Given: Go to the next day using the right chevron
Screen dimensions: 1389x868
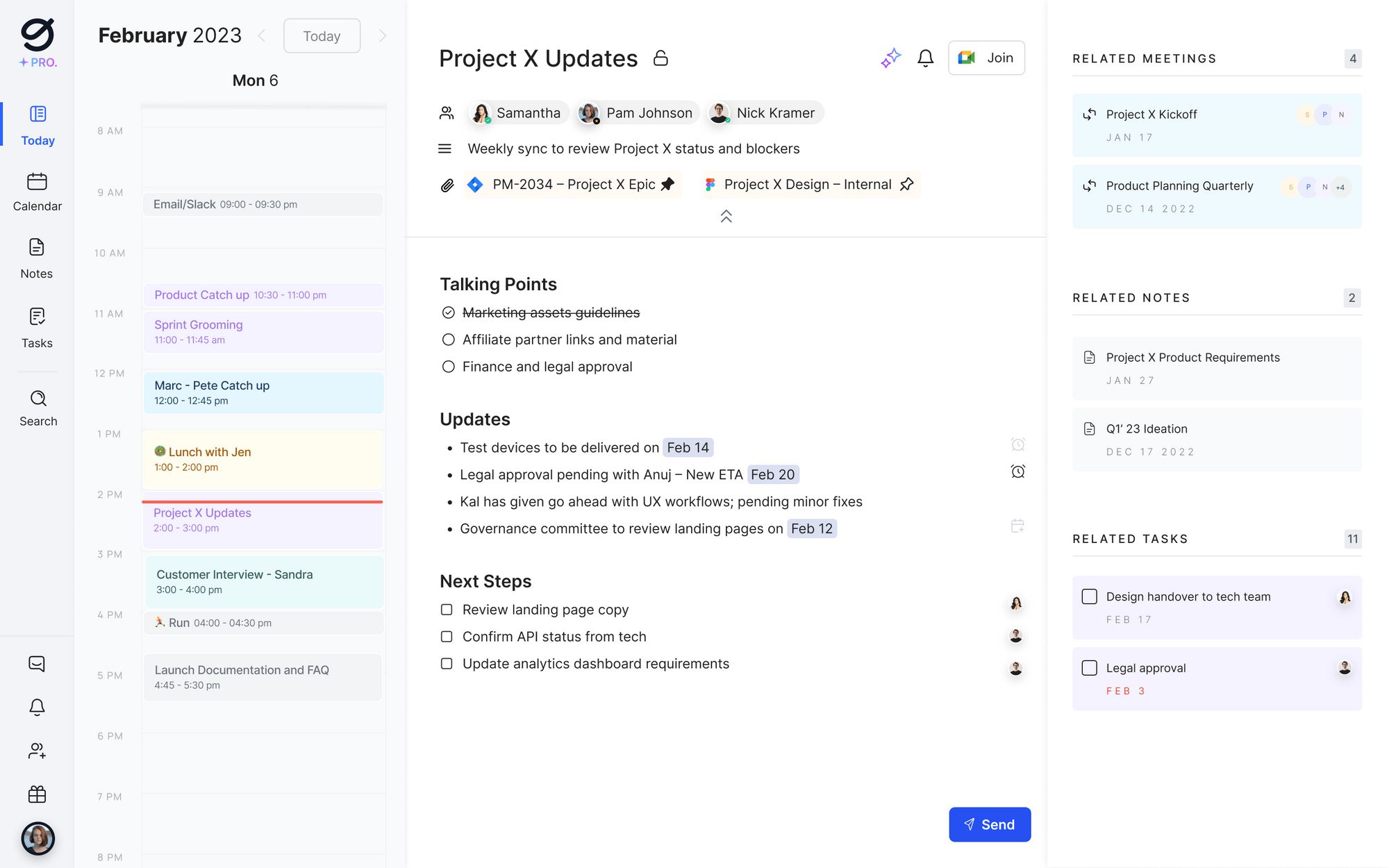Looking at the screenshot, I should [383, 35].
